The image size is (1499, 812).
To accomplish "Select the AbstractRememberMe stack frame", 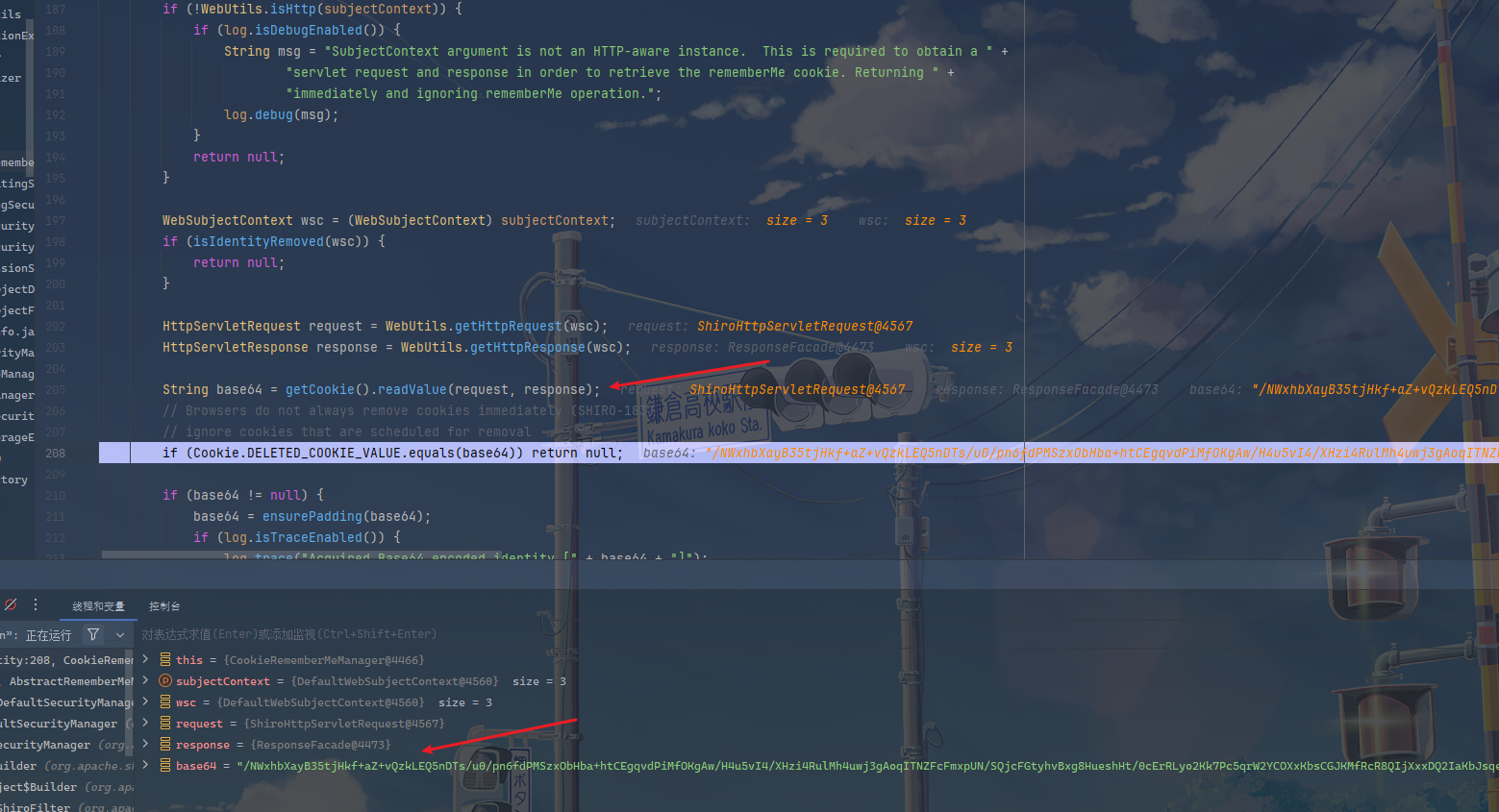I will pos(67,681).
